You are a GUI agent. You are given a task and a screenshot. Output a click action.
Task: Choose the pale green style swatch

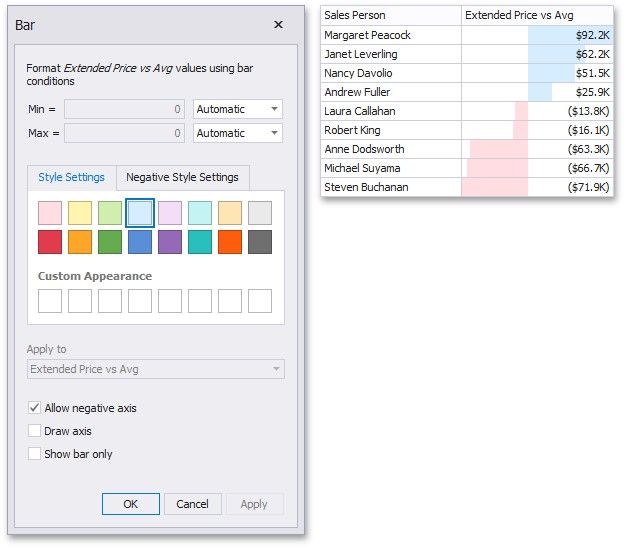pos(110,212)
